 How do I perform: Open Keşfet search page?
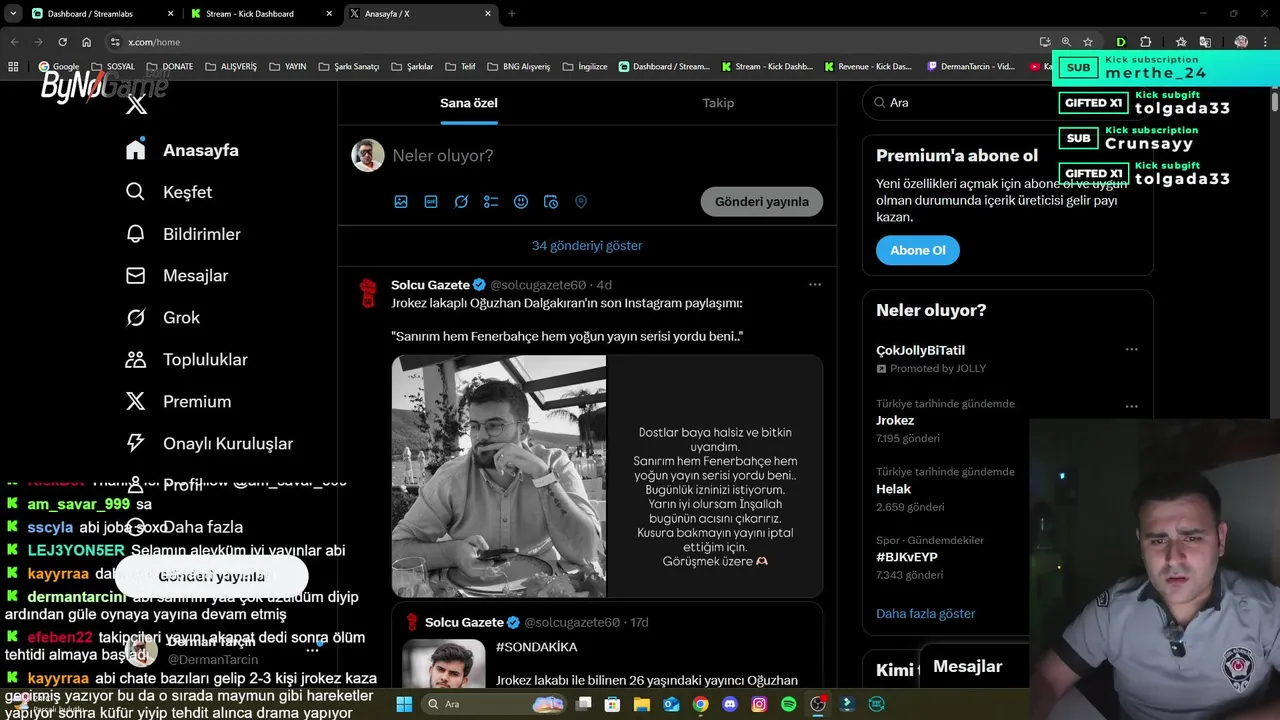[x=169, y=192]
